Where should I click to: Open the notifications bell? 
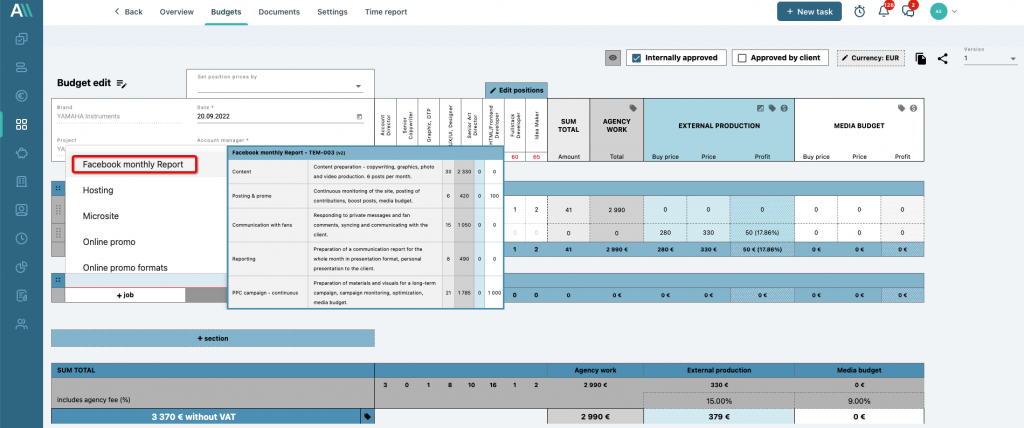coord(884,11)
